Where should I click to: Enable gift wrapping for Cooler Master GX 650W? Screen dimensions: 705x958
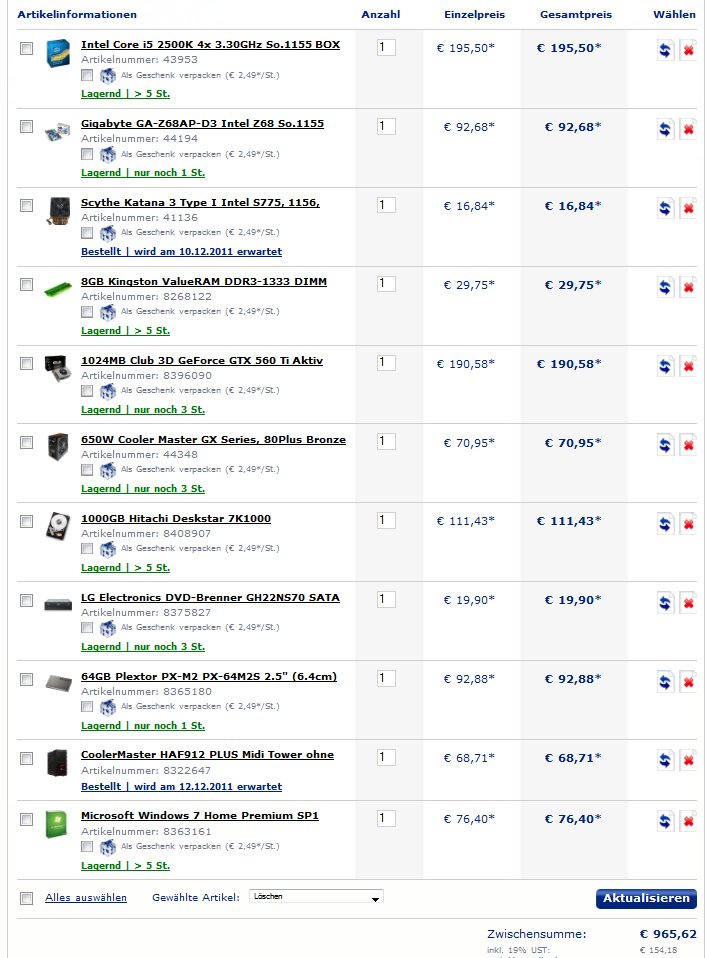tap(87, 470)
